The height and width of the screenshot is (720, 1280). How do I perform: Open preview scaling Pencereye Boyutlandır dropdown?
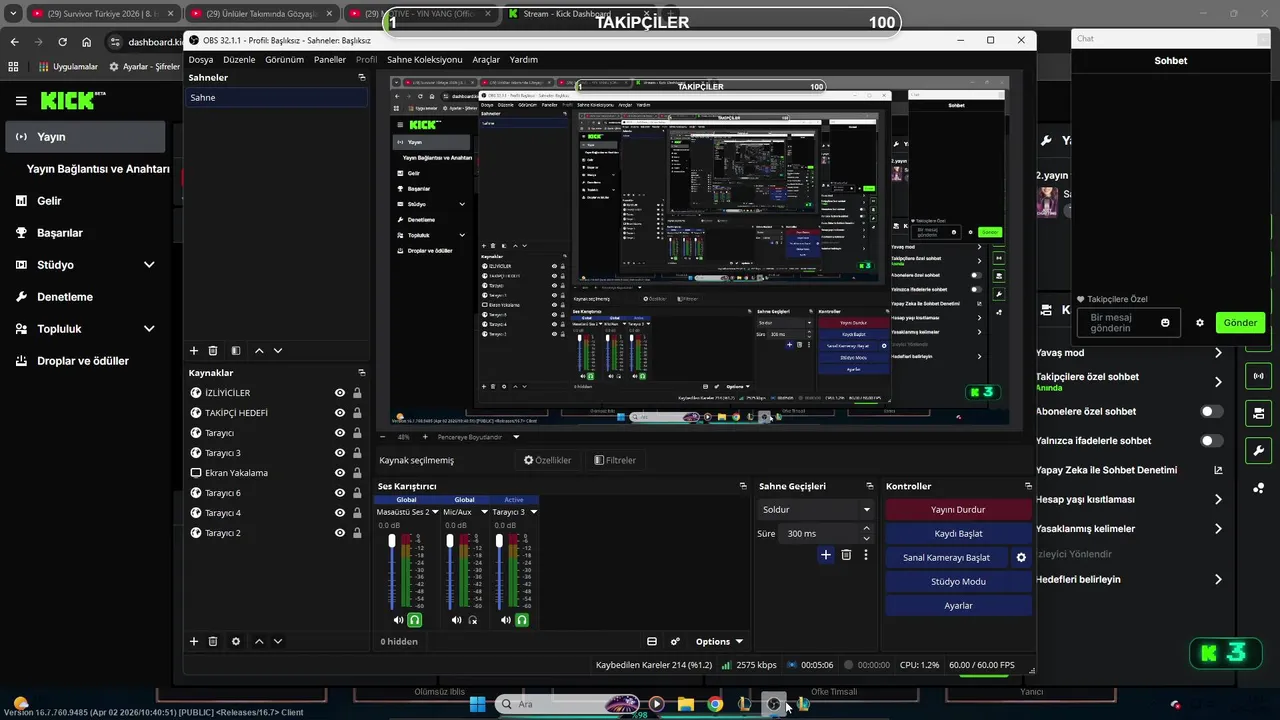(516, 437)
